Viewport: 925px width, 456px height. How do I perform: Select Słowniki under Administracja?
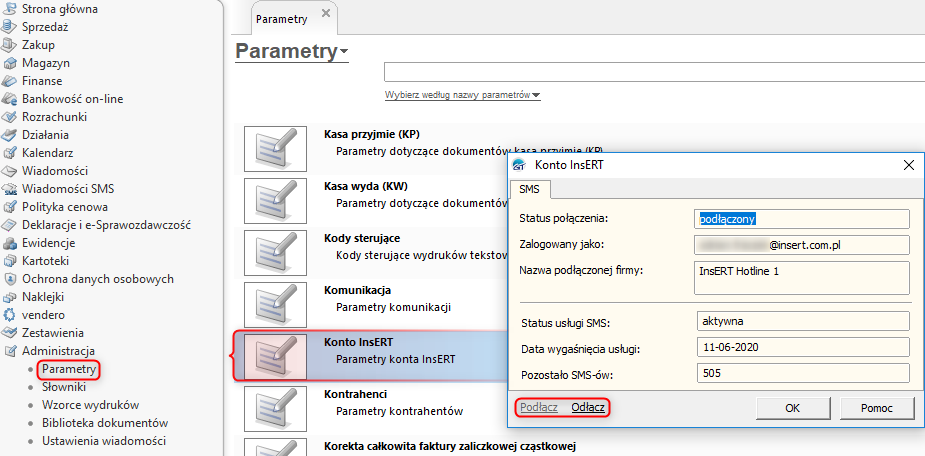pyautogui.click(x=64, y=387)
